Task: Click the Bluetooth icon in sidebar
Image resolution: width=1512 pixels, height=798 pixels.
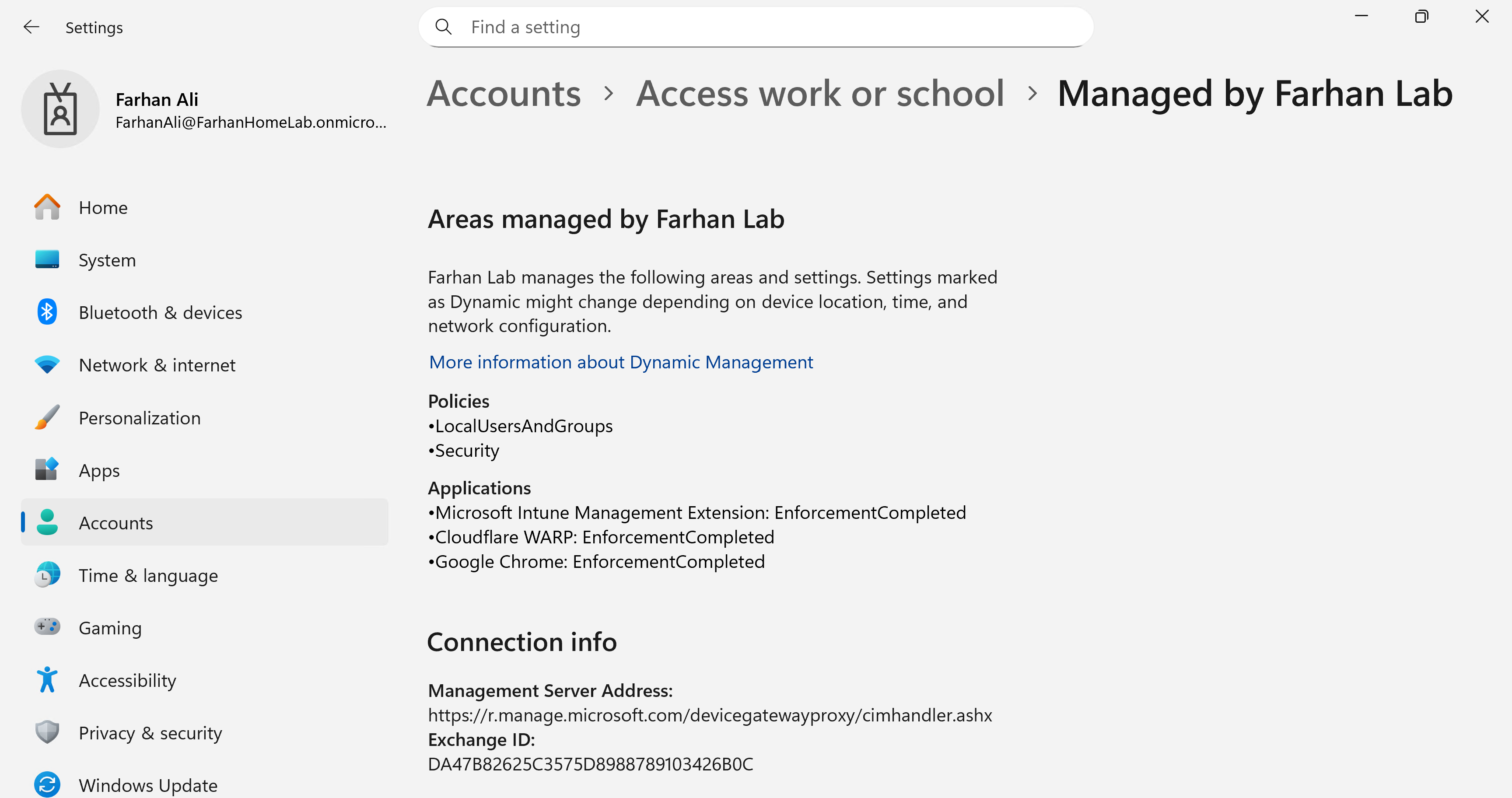Action: 47,312
